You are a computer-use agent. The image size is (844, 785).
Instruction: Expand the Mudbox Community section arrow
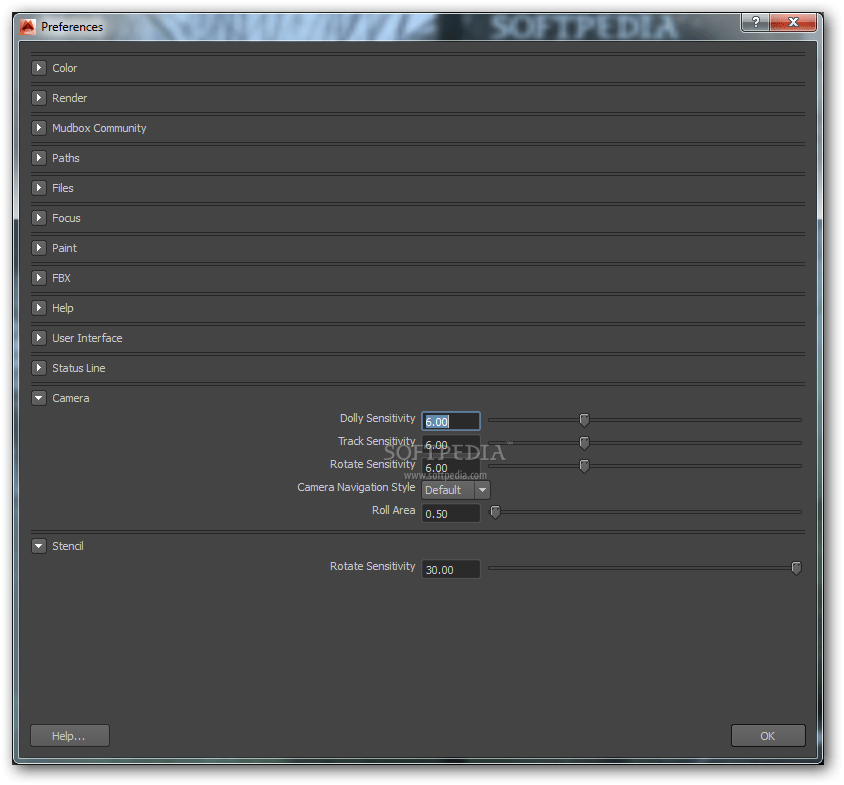click(39, 128)
